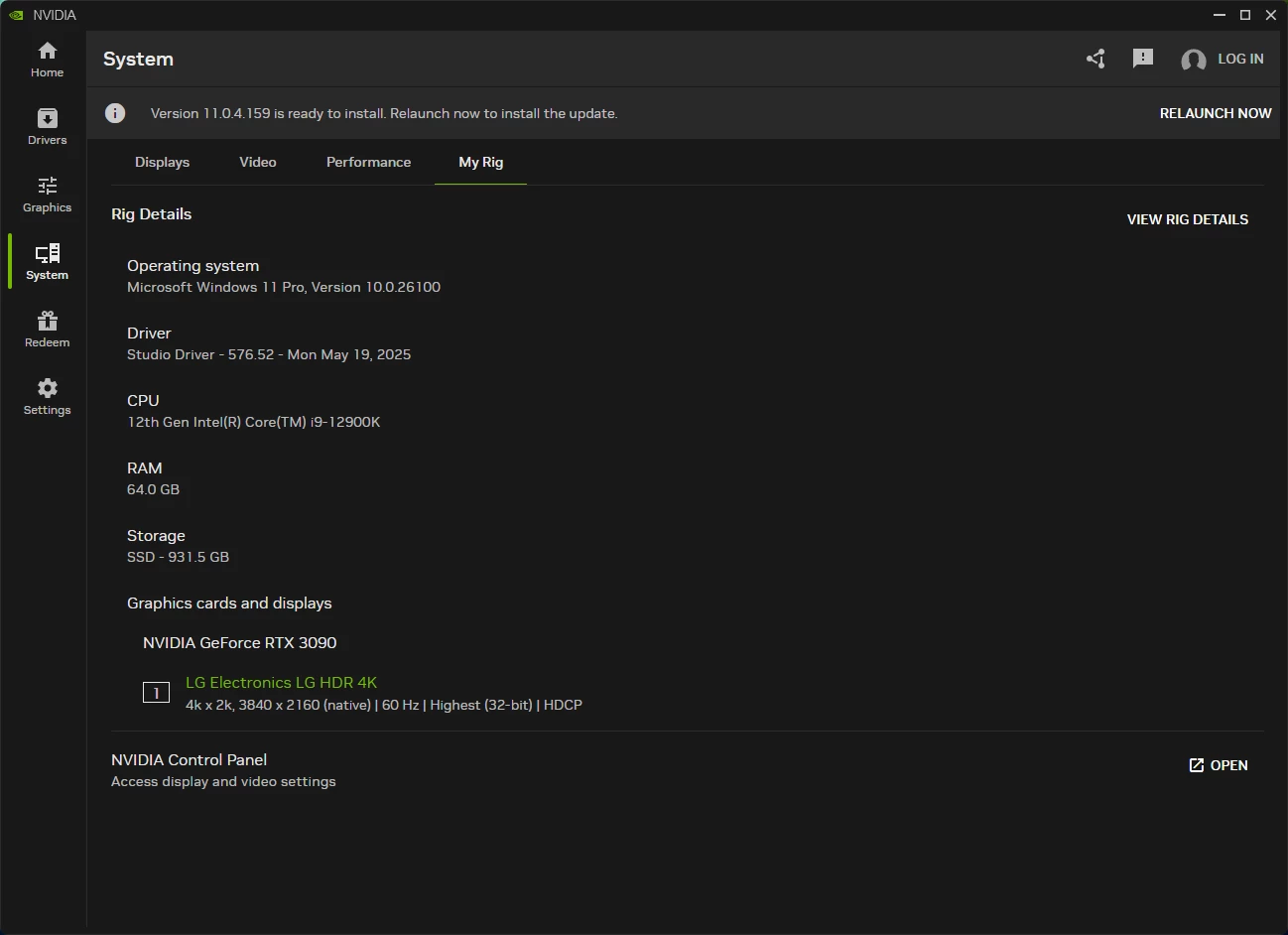Click the feedback exclamation icon
The image size is (1288, 935).
pos(1143,59)
